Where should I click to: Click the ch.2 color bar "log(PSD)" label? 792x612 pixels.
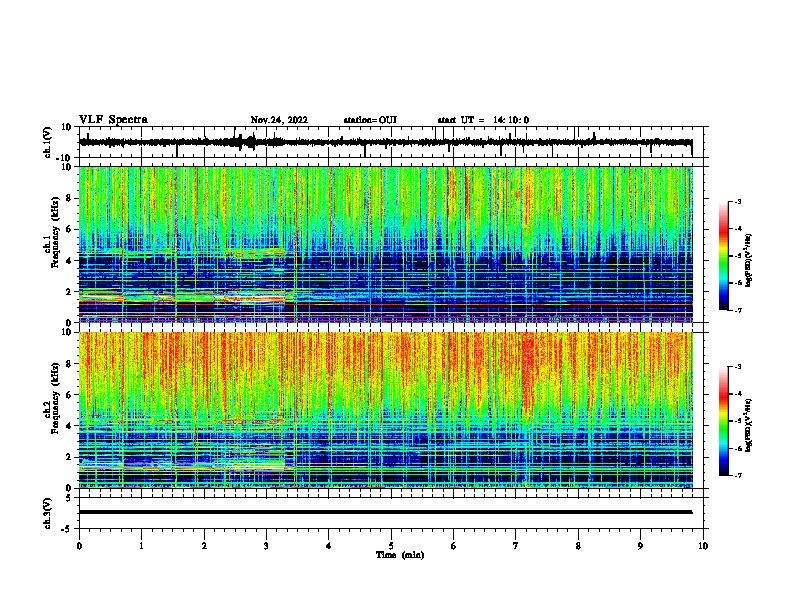click(749, 425)
